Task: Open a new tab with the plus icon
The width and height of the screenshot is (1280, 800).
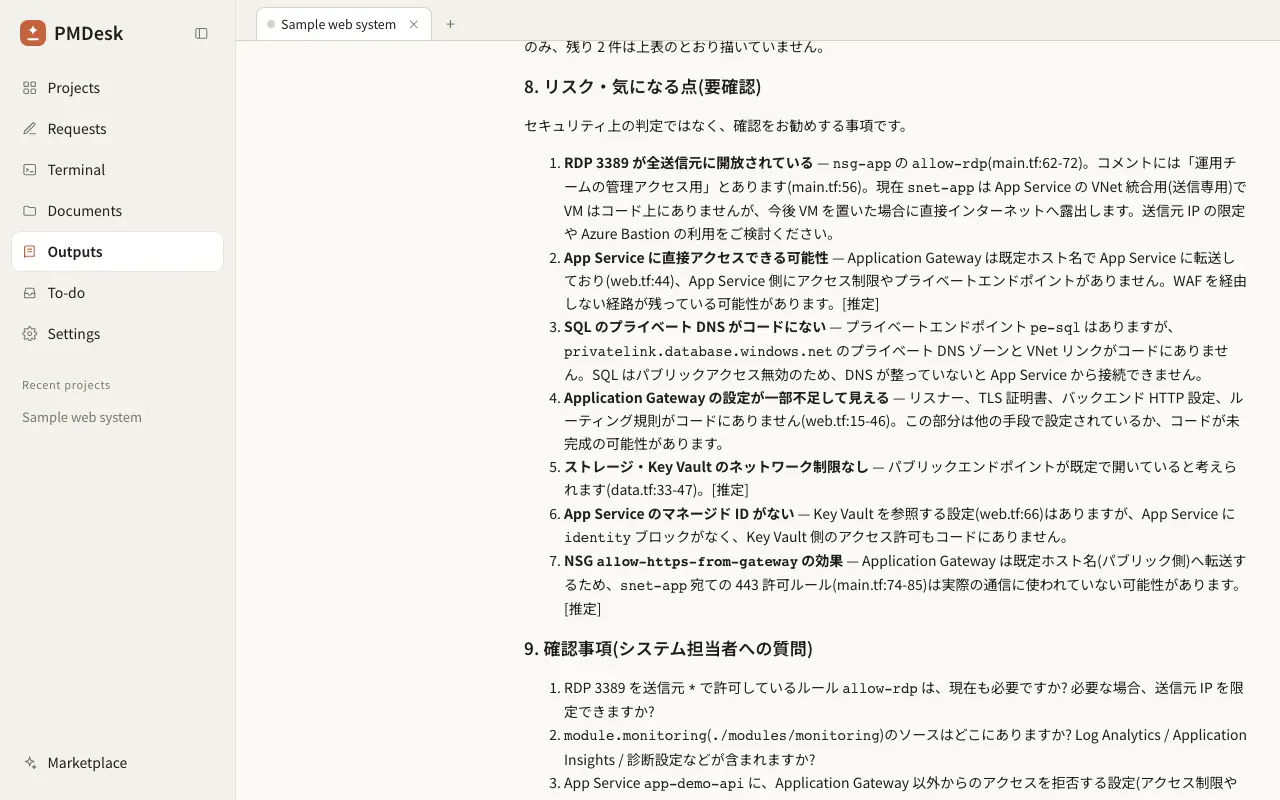Action: pos(450,24)
